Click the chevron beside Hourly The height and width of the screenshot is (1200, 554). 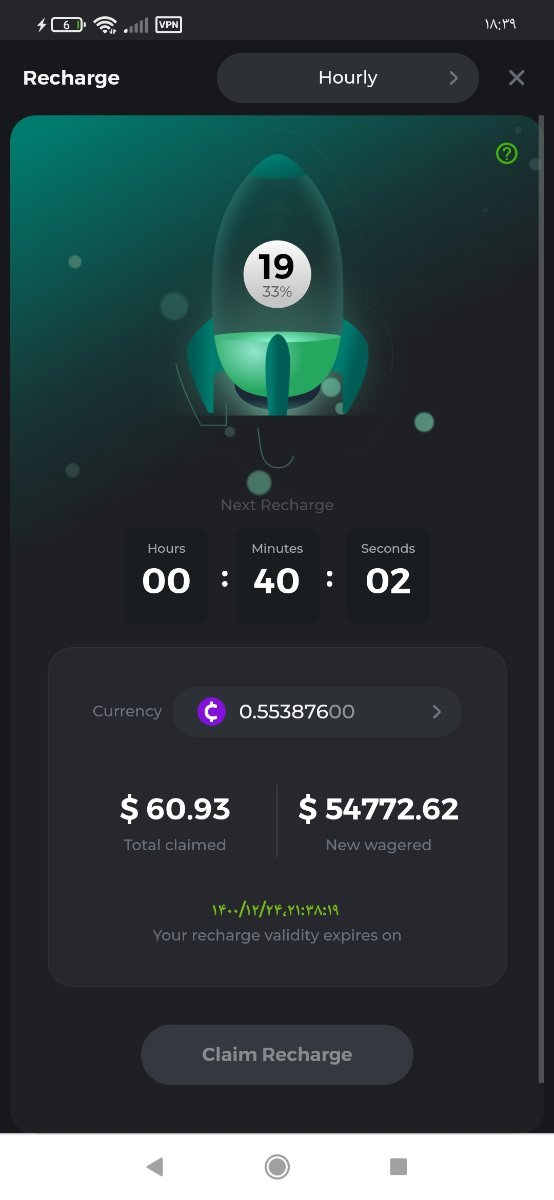coord(454,78)
